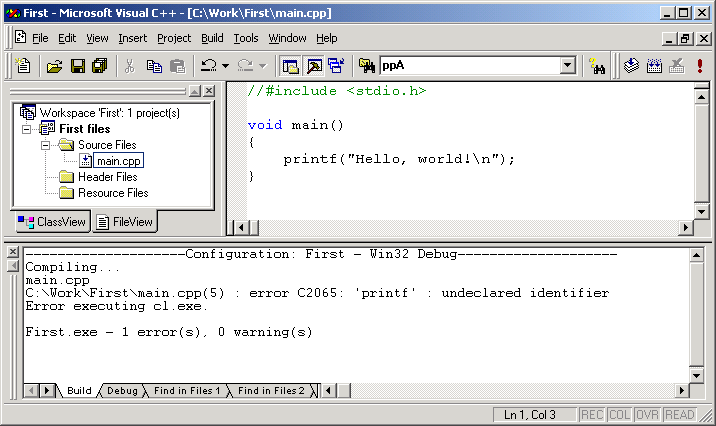
Task: Click the printf line in the code editor
Action: [399, 159]
